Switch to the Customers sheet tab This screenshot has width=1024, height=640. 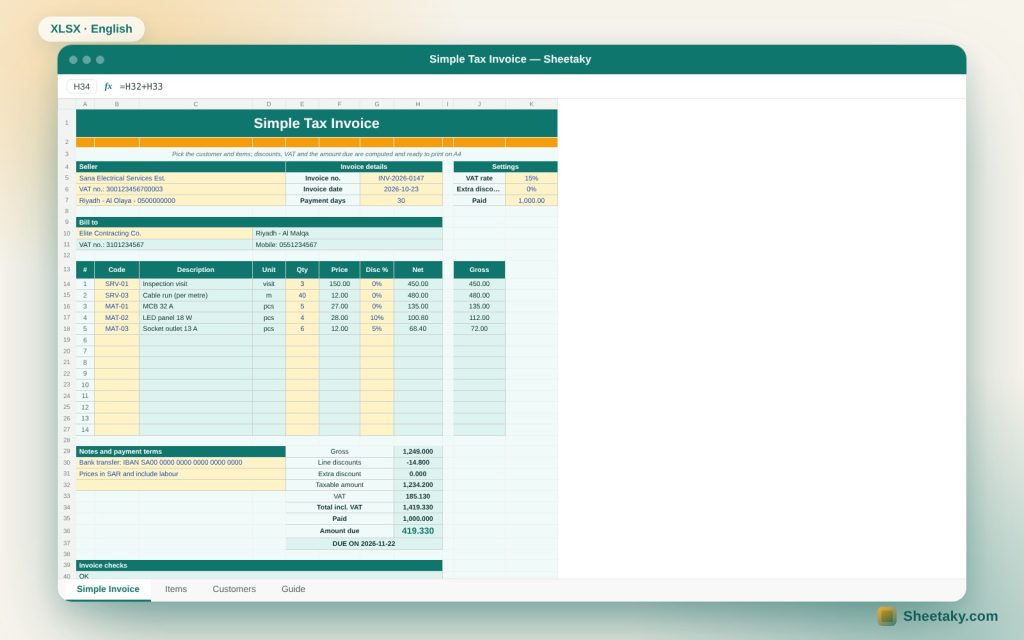pos(234,589)
